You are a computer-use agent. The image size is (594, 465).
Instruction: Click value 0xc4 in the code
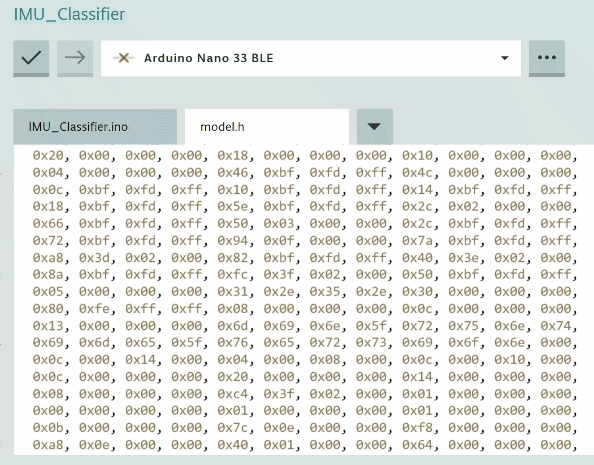tap(233, 393)
